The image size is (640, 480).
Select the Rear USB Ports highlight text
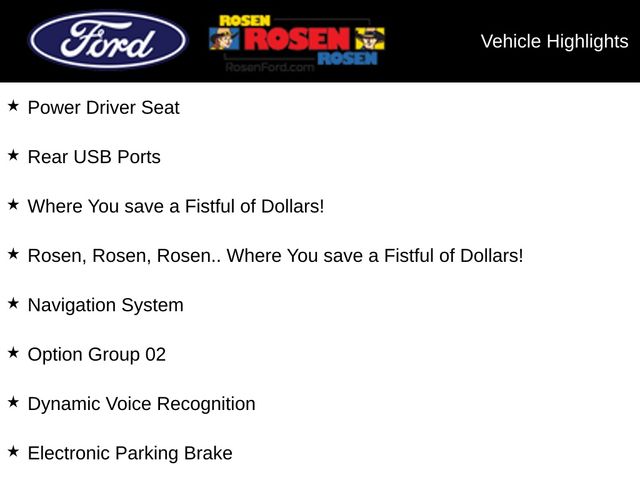94,157
